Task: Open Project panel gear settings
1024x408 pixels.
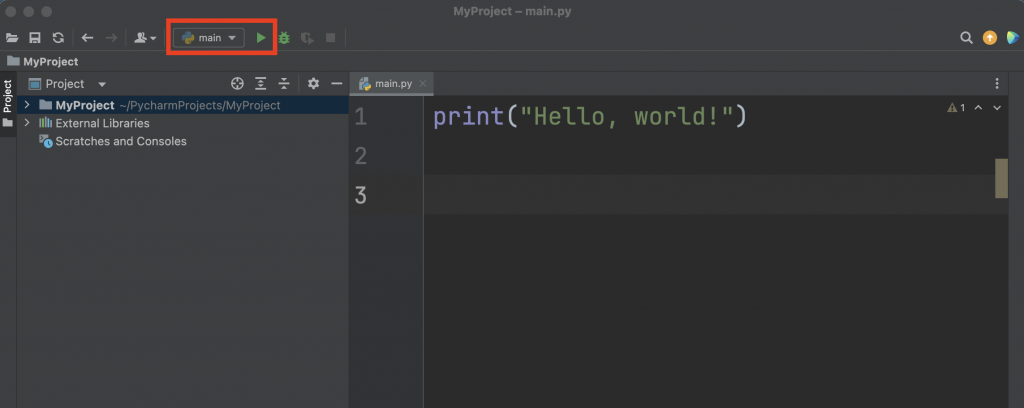Action: pos(313,84)
